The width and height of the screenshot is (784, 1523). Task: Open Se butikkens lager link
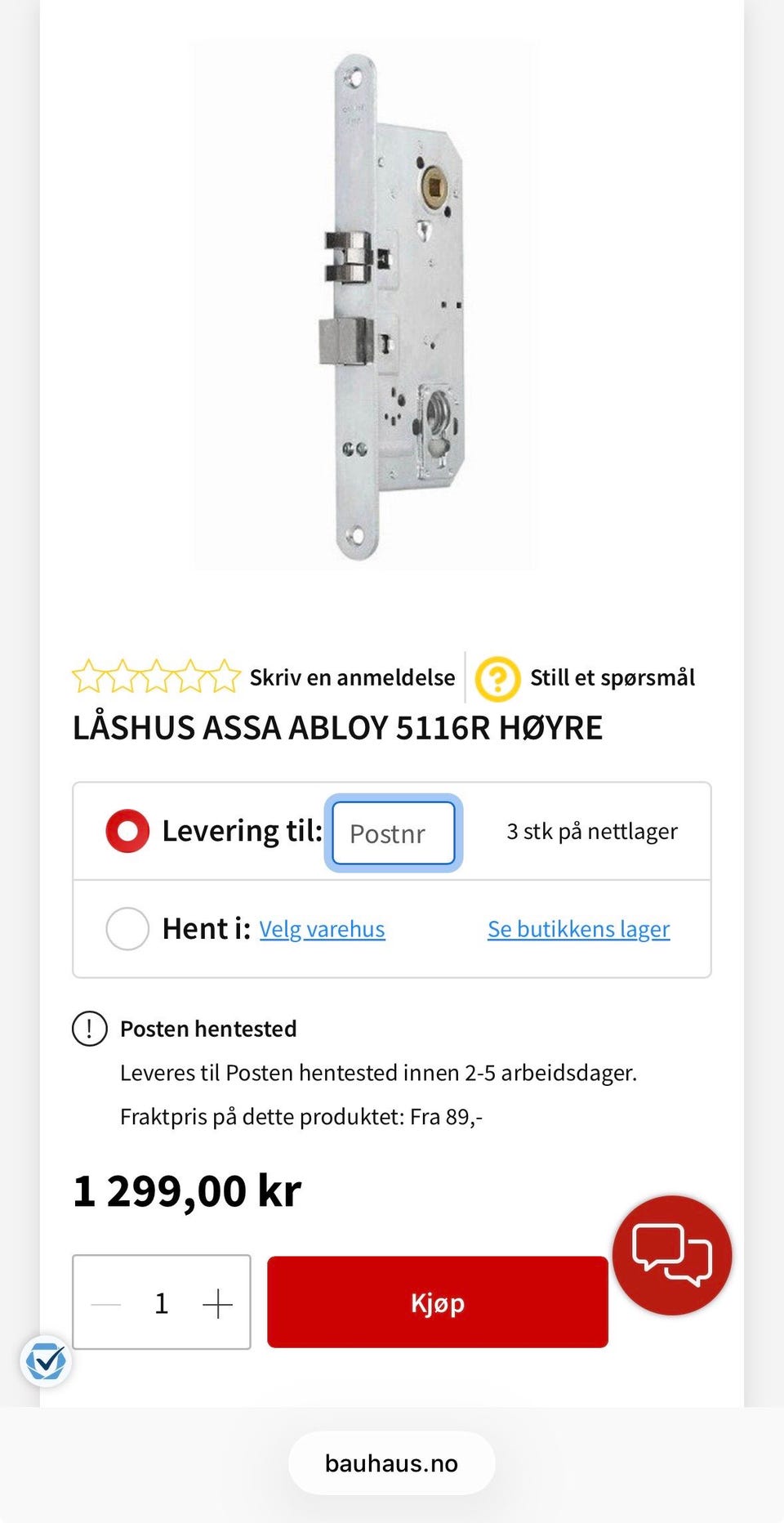(578, 930)
